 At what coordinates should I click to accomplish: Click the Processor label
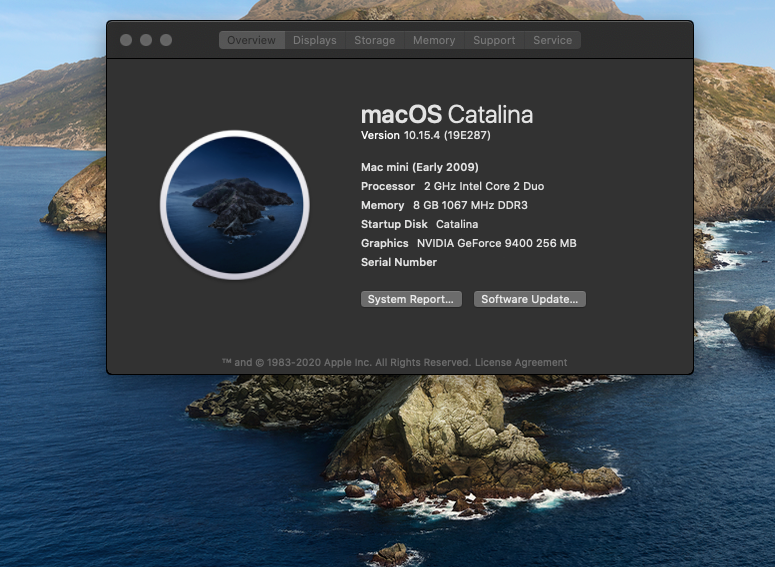388,186
